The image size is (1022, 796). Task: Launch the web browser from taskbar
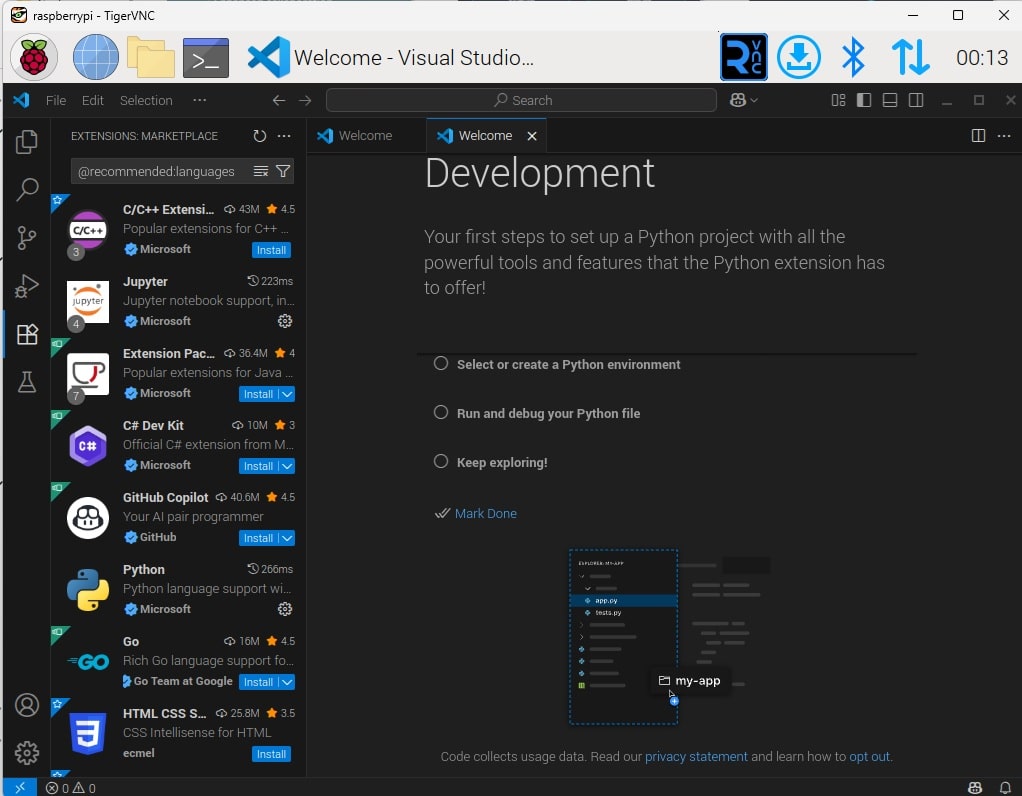point(95,57)
